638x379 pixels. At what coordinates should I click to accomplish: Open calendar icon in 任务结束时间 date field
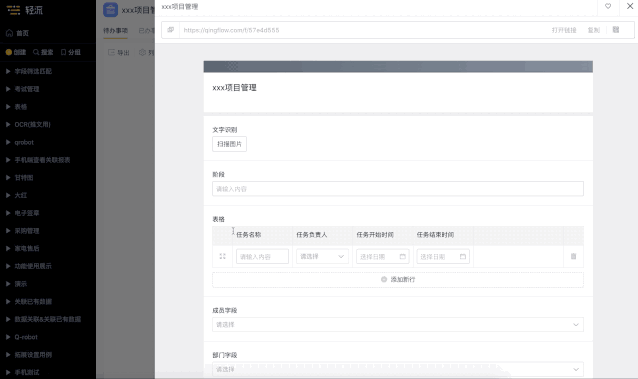tap(463, 256)
